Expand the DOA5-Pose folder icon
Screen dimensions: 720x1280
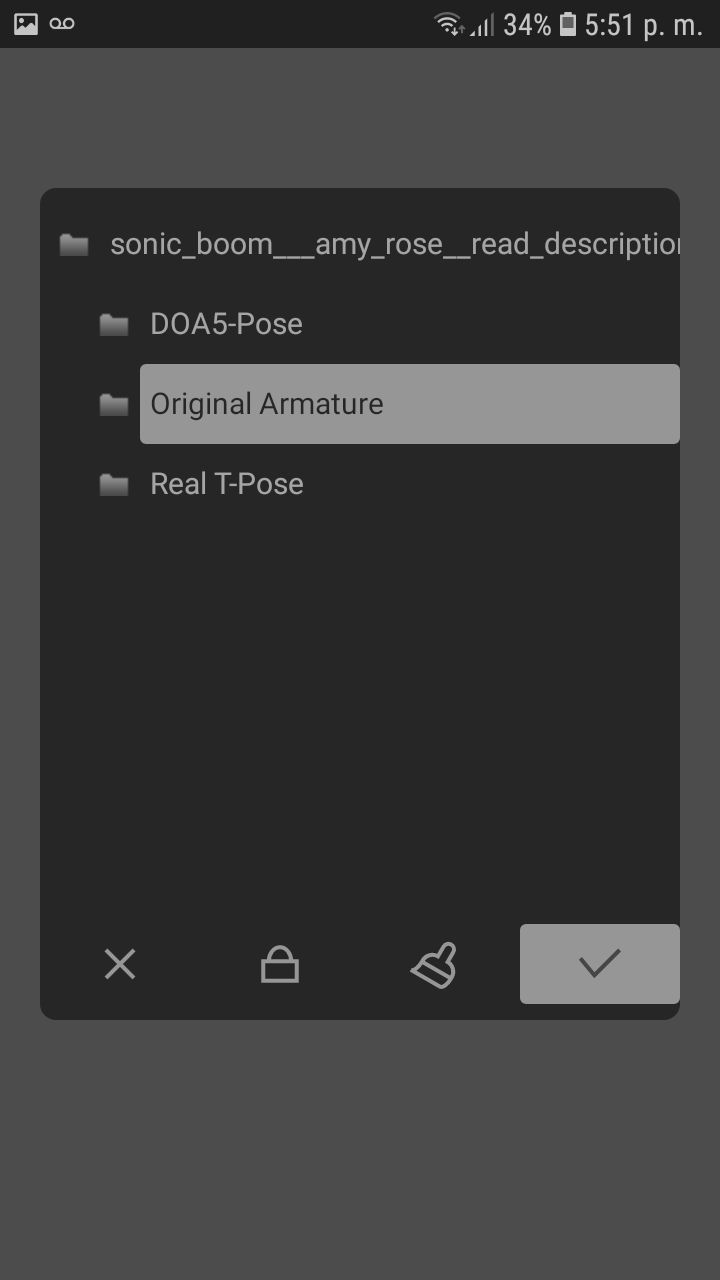[114, 324]
